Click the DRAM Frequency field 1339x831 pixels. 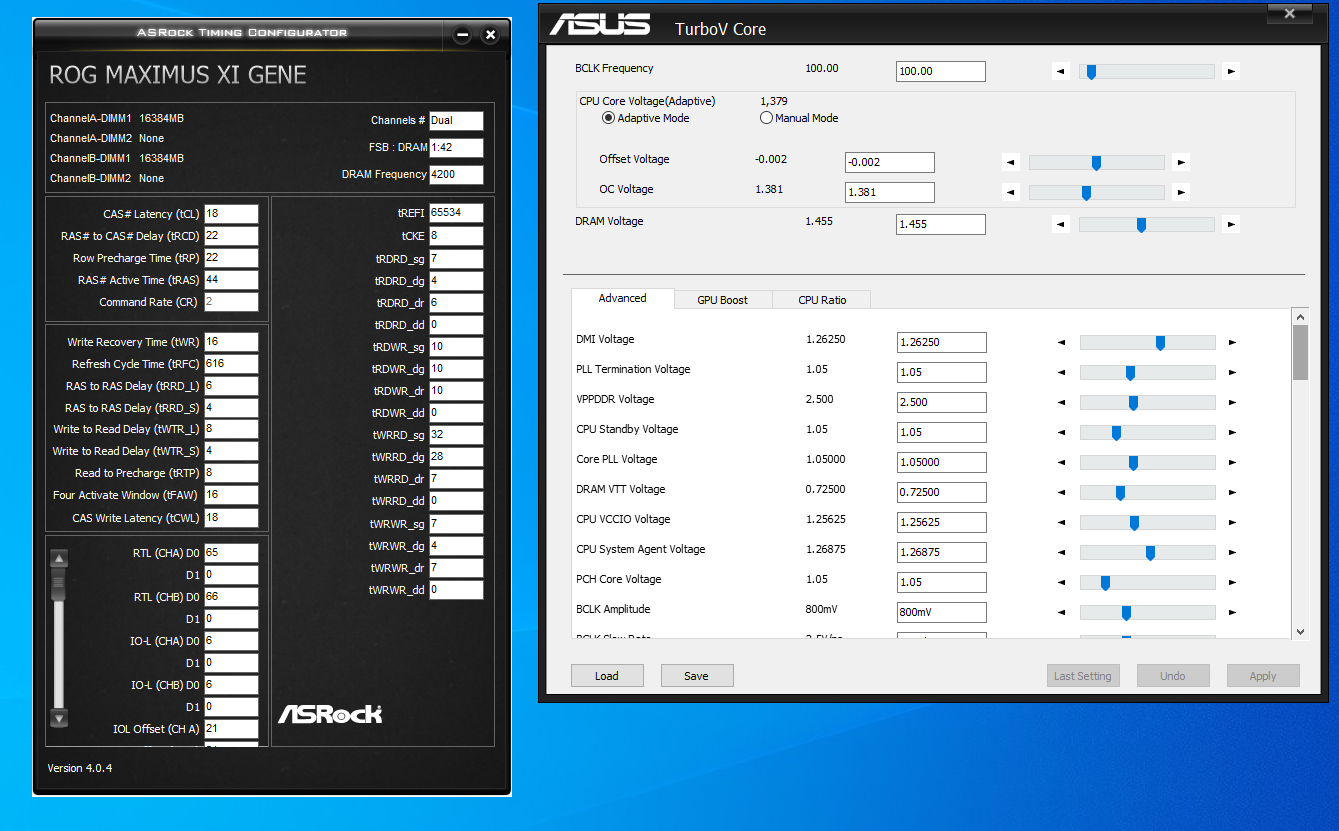tap(456, 175)
